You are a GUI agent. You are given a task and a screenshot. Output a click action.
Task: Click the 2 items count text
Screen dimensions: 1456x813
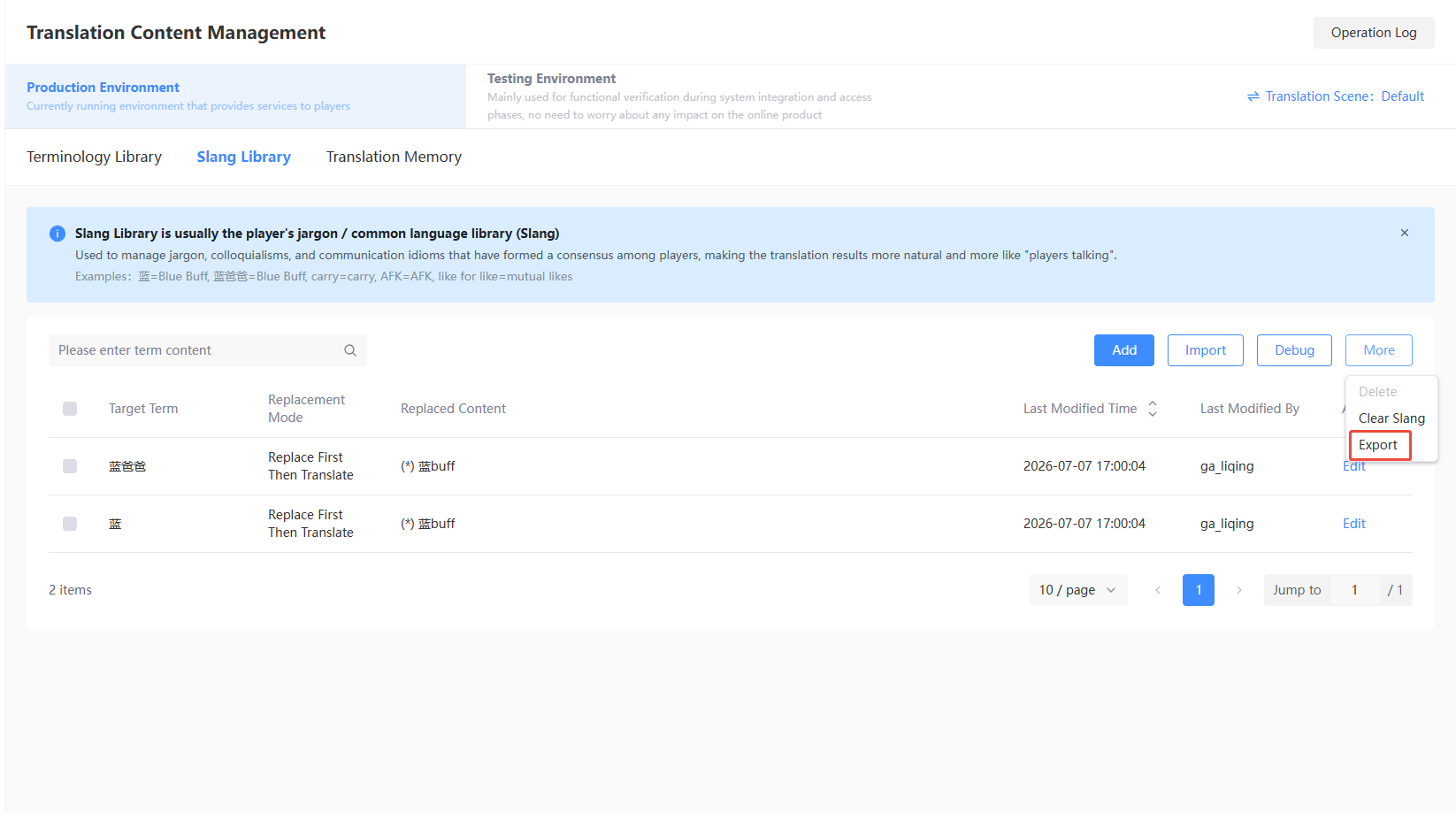tap(70, 590)
